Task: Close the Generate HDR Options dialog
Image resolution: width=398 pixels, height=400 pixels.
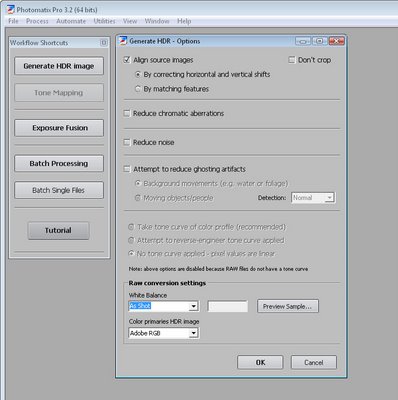Action: [337, 41]
